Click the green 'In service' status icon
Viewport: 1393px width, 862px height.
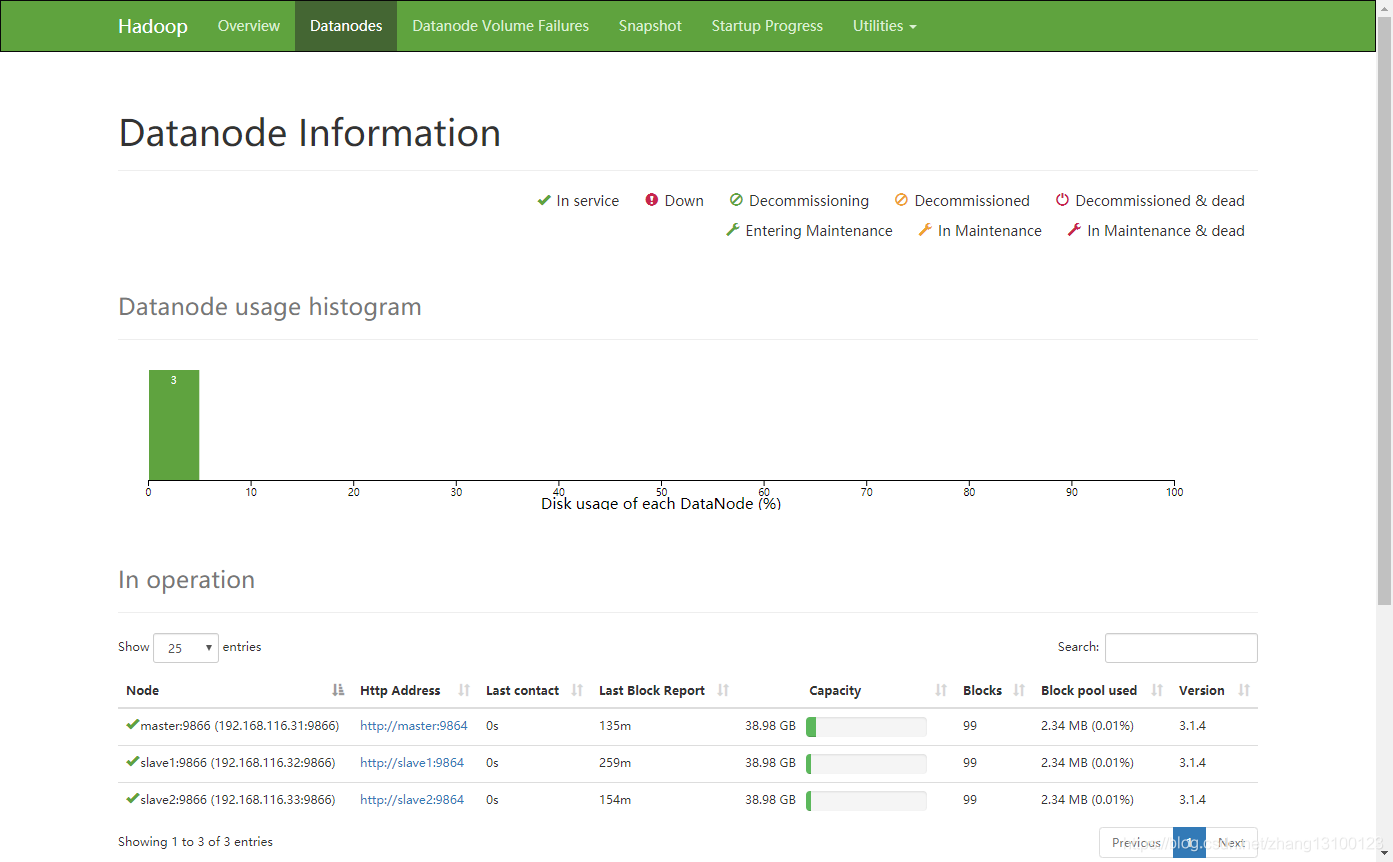545,200
